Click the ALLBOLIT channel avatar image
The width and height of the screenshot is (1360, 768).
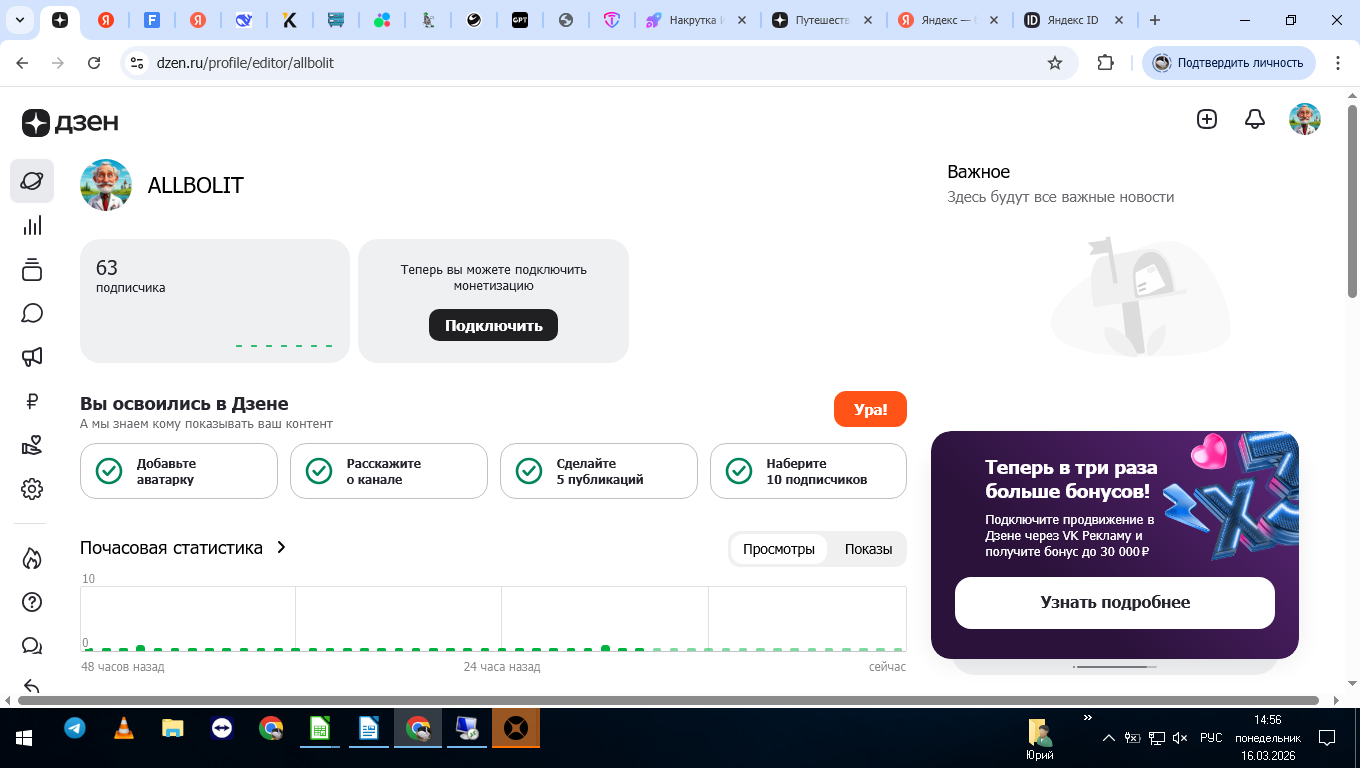coord(106,185)
